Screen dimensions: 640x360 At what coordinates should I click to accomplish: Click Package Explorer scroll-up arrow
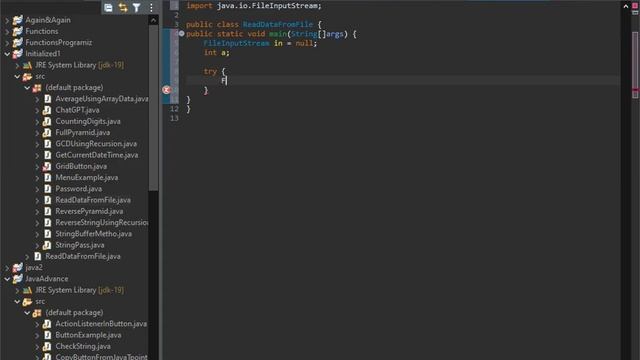click(x=153, y=20)
